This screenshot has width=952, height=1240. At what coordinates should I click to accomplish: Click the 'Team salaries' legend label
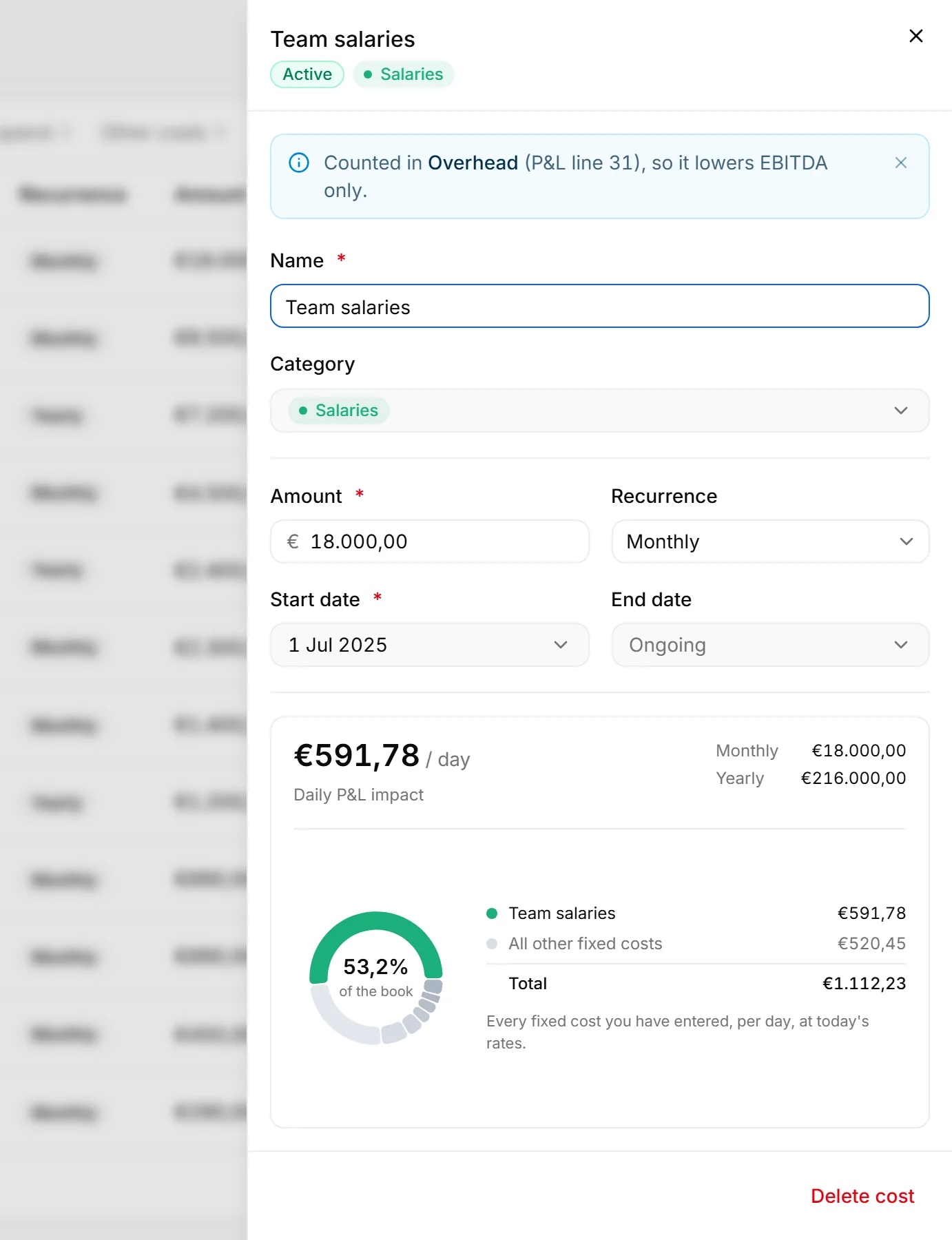pyautogui.click(x=562, y=913)
